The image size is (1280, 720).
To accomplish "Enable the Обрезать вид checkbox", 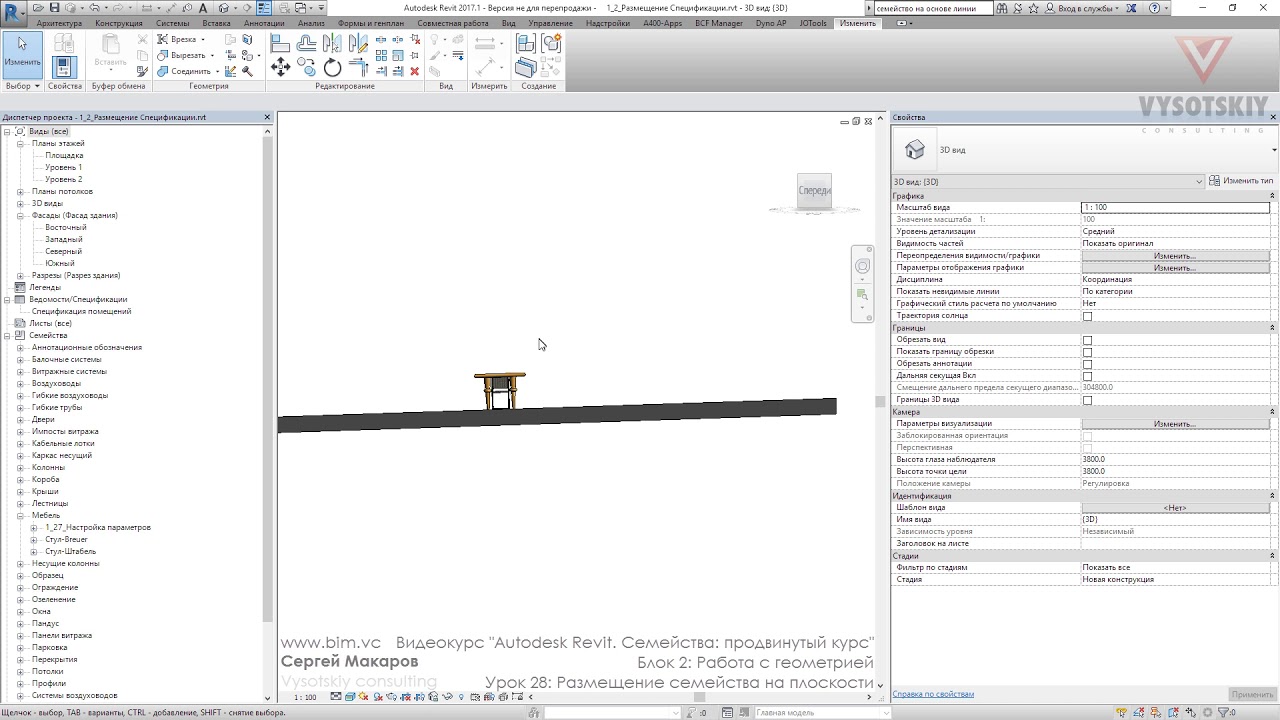I will 1087,340.
